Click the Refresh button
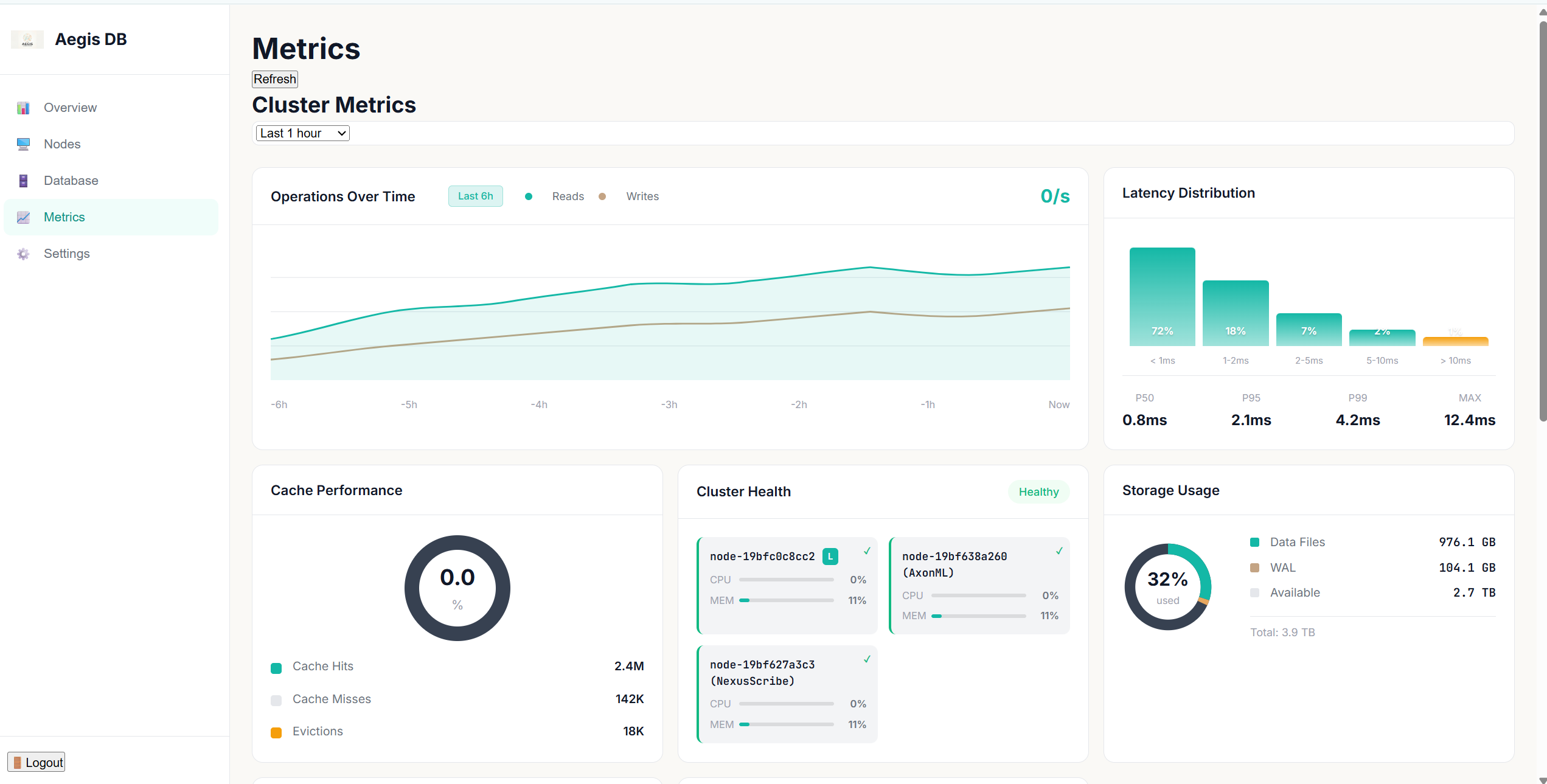This screenshot has height=784, width=1547. [274, 78]
